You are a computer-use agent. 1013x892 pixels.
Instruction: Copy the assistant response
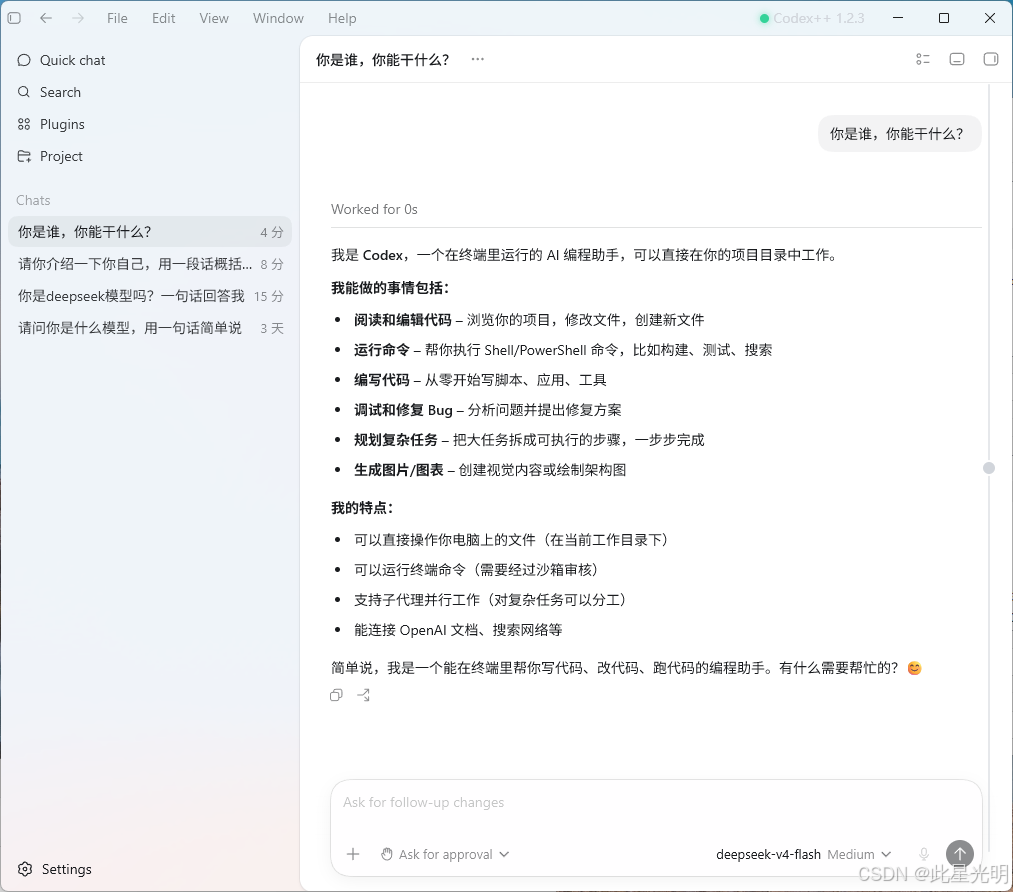coord(336,695)
